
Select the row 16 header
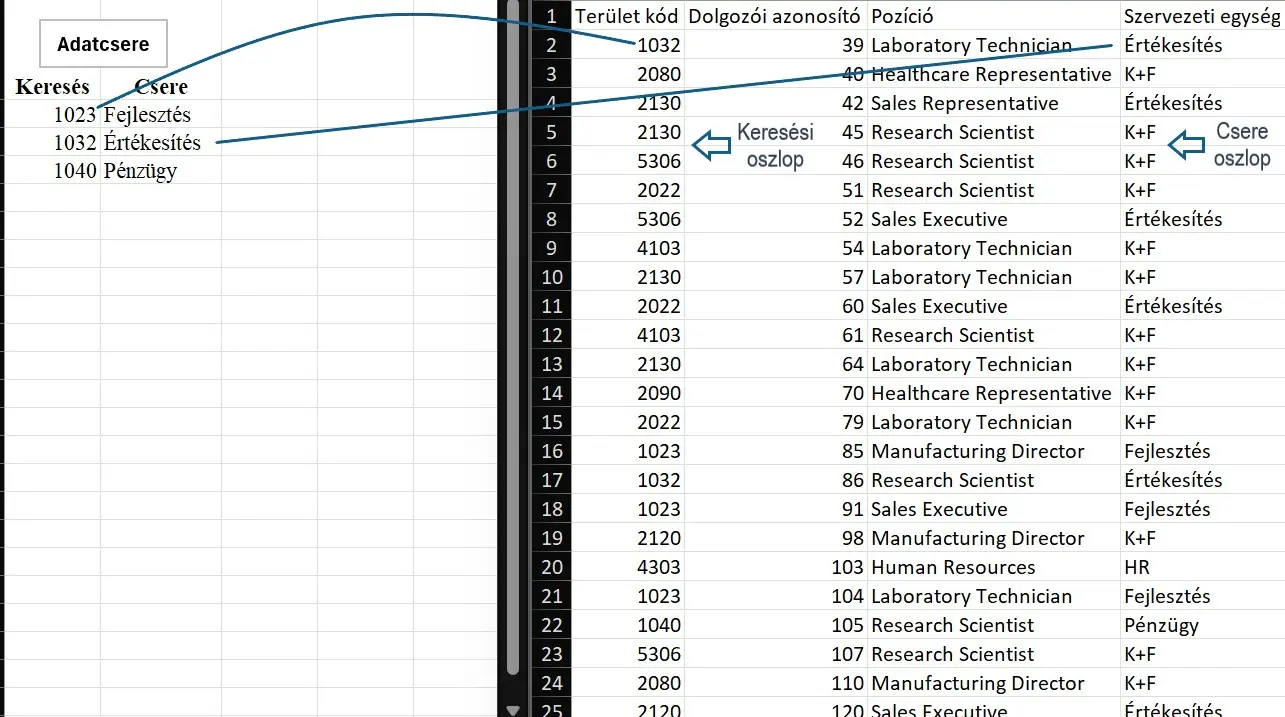[x=551, y=451]
